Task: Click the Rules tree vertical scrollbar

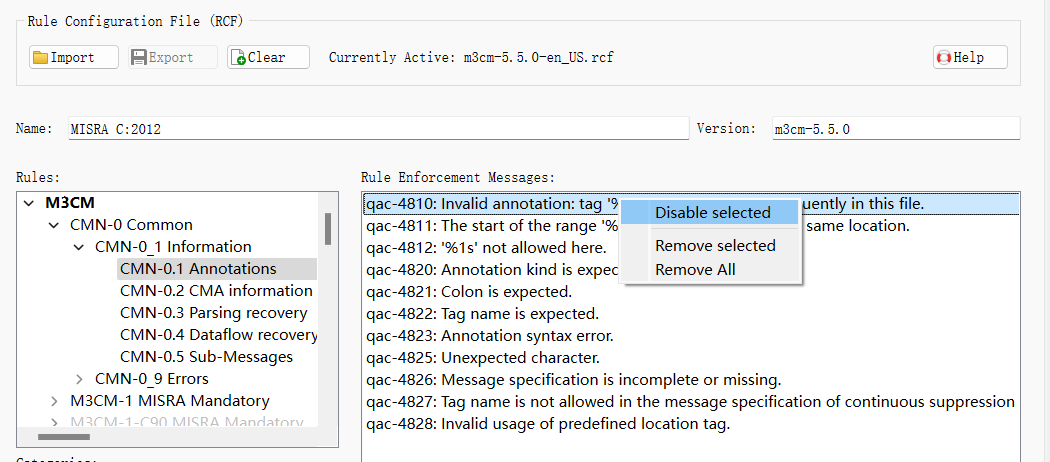Action: pos(328,229)
